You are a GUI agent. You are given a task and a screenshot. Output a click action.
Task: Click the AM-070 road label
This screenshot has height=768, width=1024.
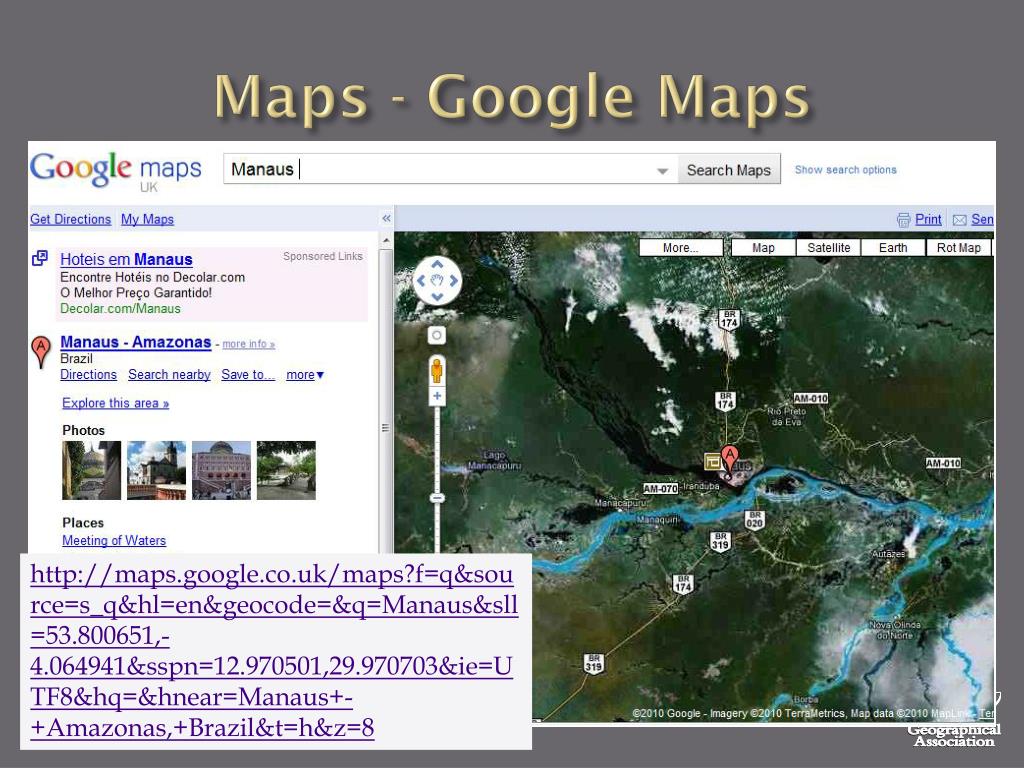coord(660,488)
